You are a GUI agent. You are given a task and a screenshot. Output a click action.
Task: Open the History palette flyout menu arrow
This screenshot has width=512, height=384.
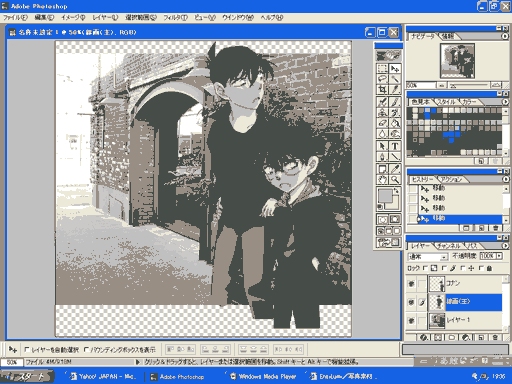coord(505,179)
